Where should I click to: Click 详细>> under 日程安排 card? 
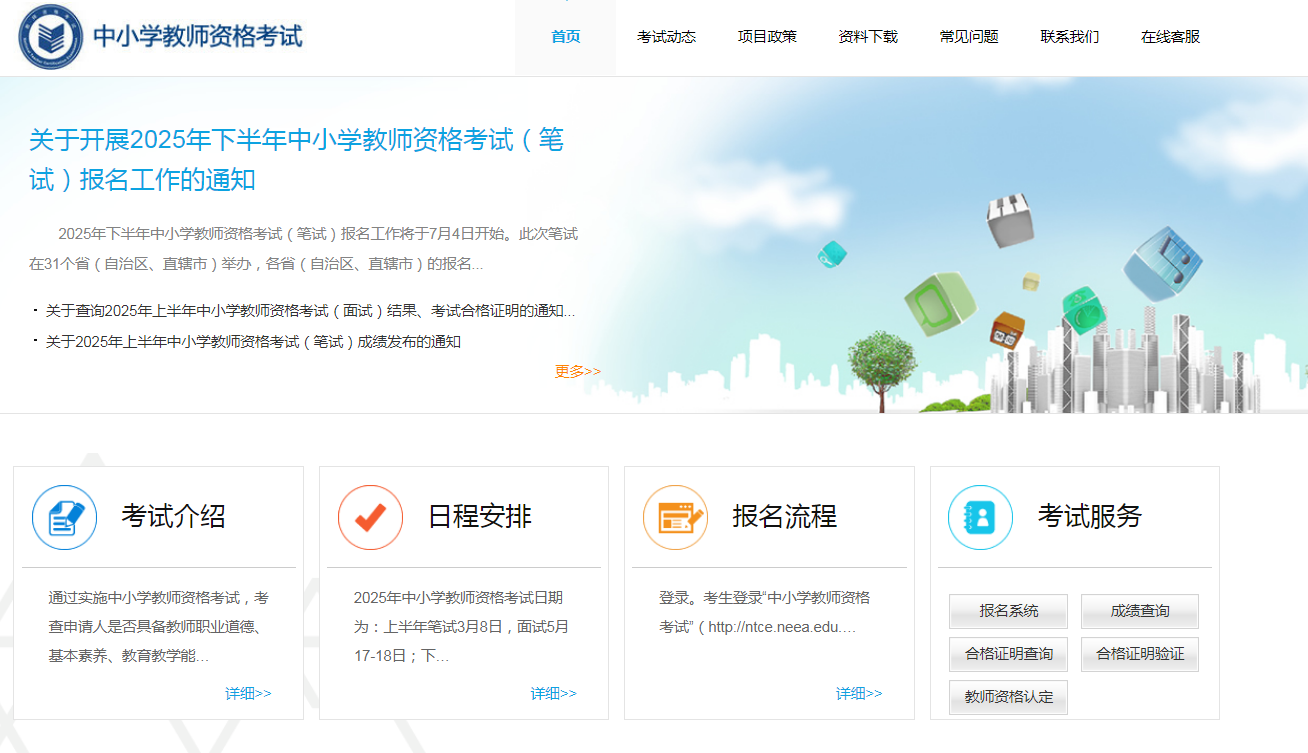pos(553,693)
